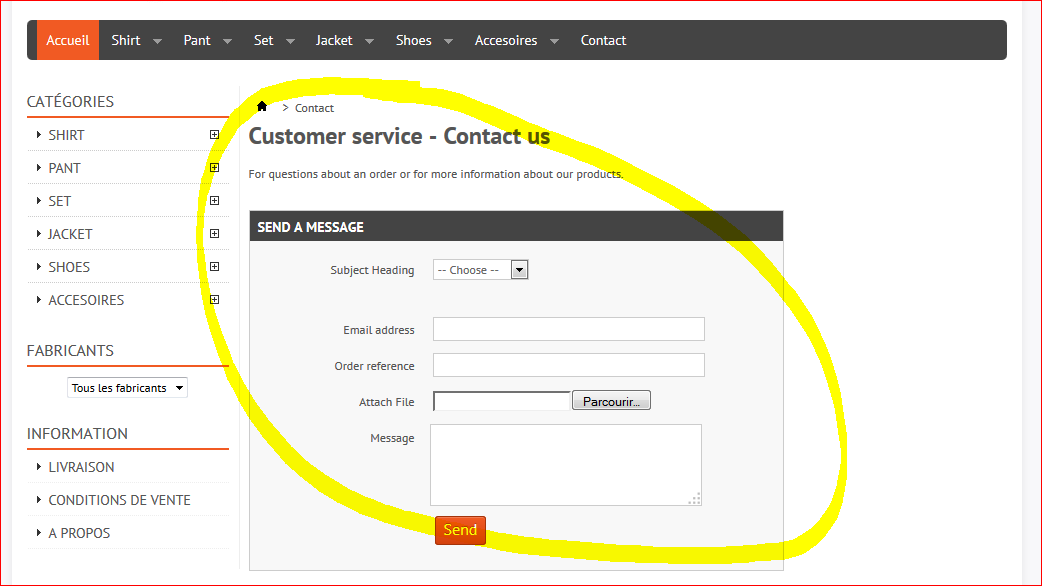Image resolution: width=1042 pixels, height=586 pixels.
Task: Click the Customer service - Contact us title
Action: [x=399, y=136]
